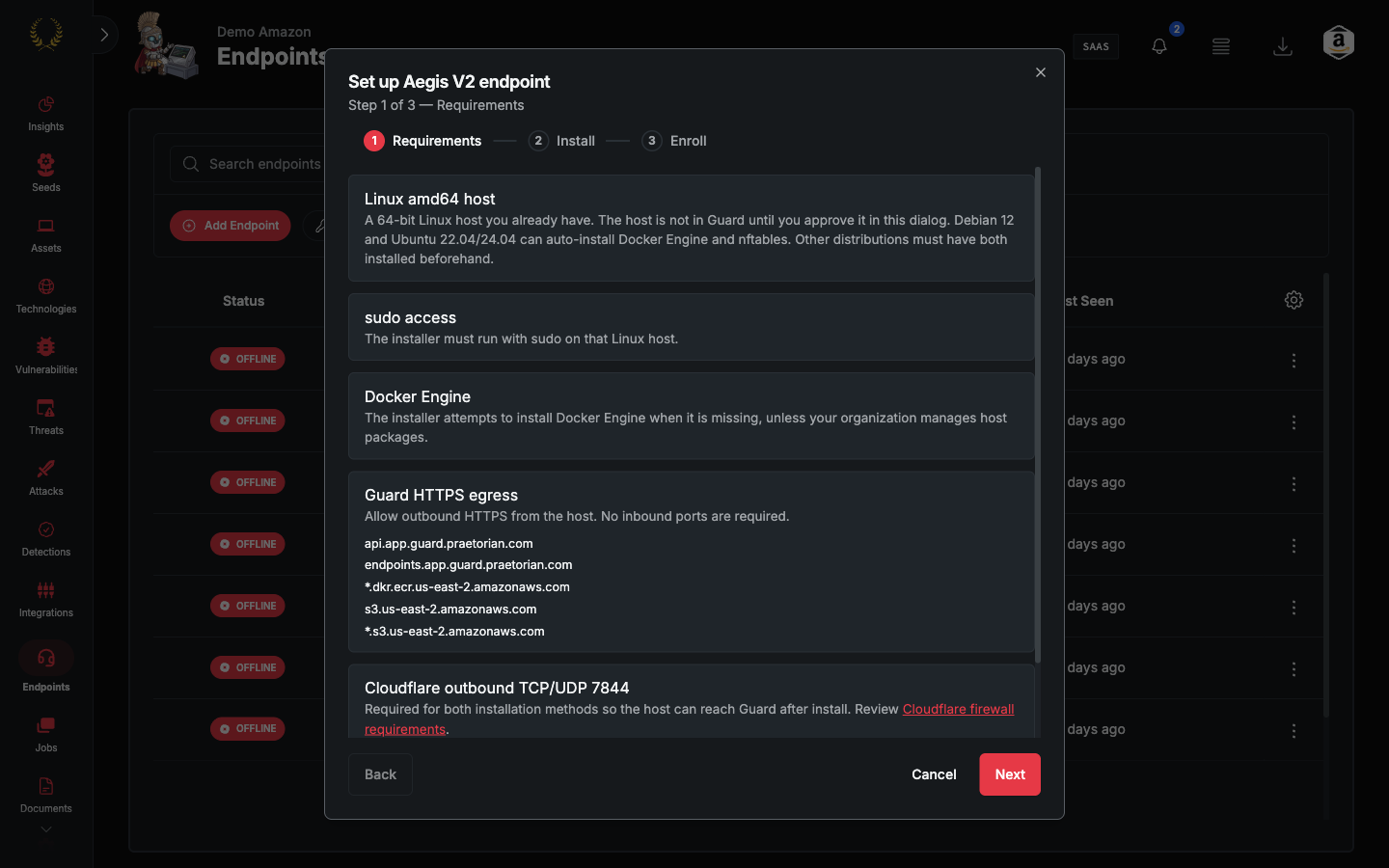The width and height of the screenshot is (1389, 868).
Task: Click the dialog's vertical scrollbar
Action: 1038,415
